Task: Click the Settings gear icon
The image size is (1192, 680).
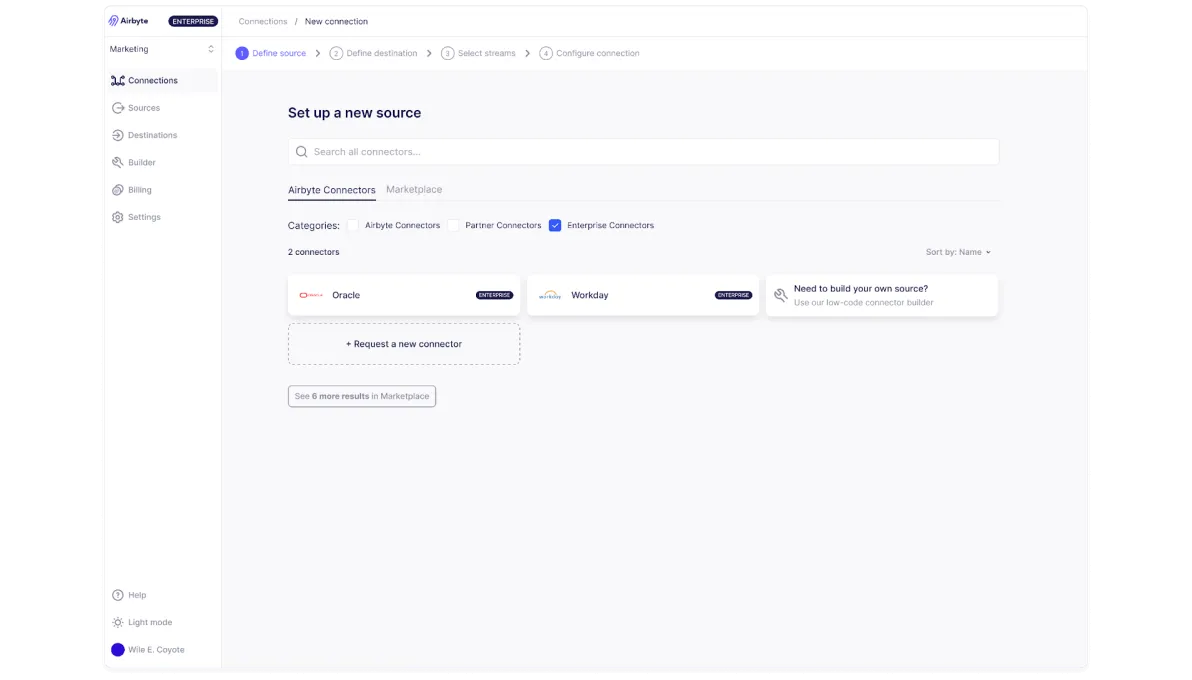Action: 118,218
